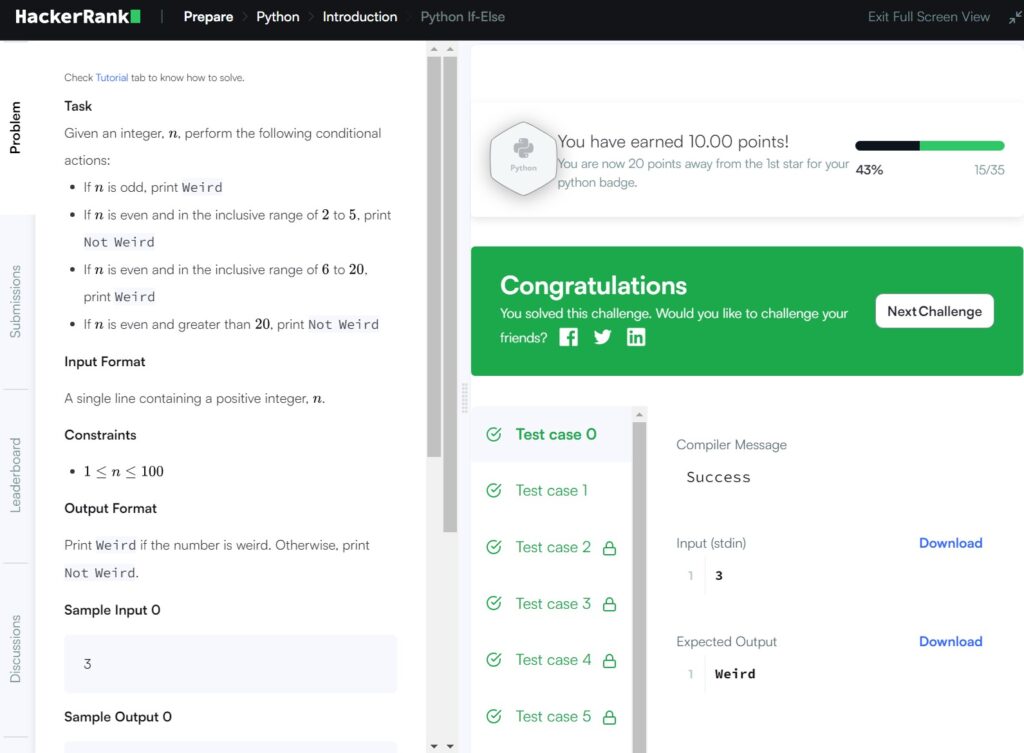Click the exit full screen arrows icon

click(x=1015, y=17)
